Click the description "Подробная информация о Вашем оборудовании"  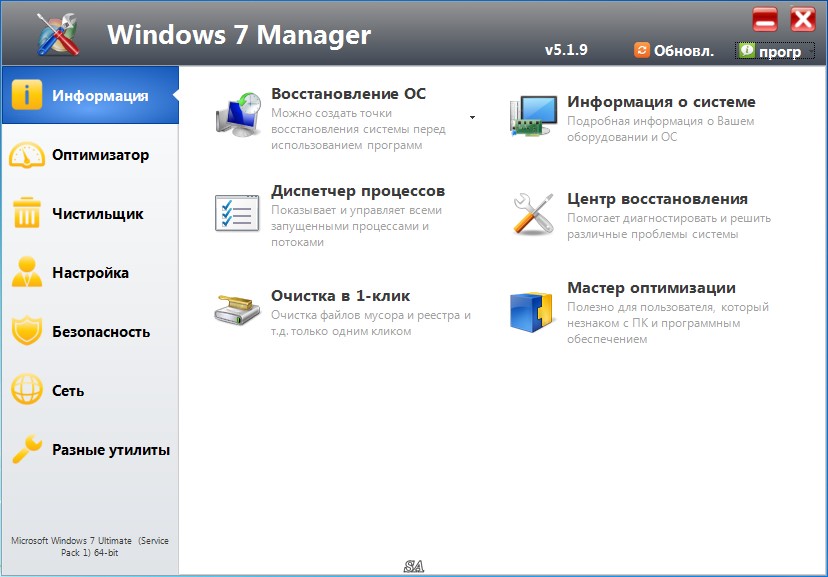pos(661,129)
